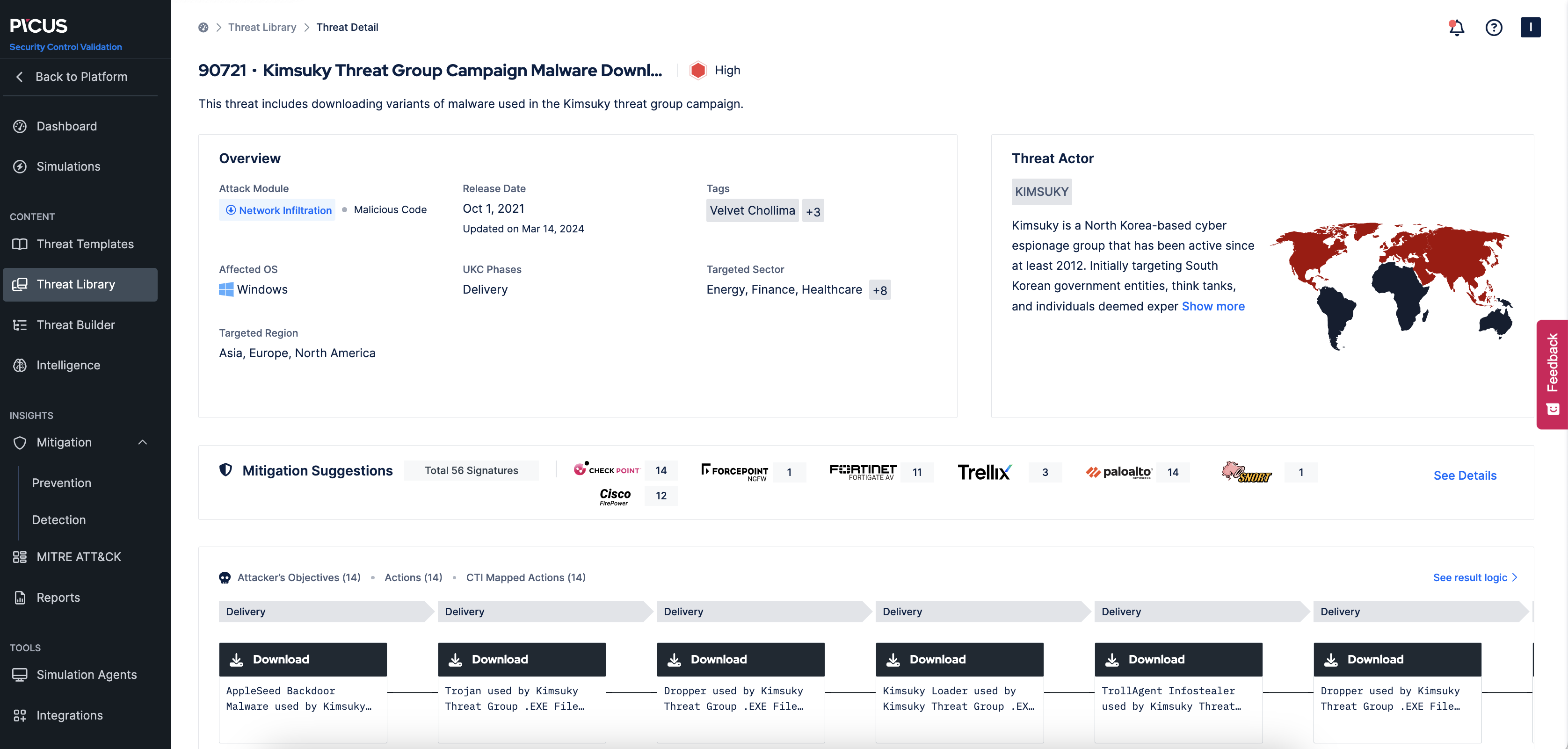Click the Back to Platform button
Screen dimensions: 1568x749
tap(80, 77)
